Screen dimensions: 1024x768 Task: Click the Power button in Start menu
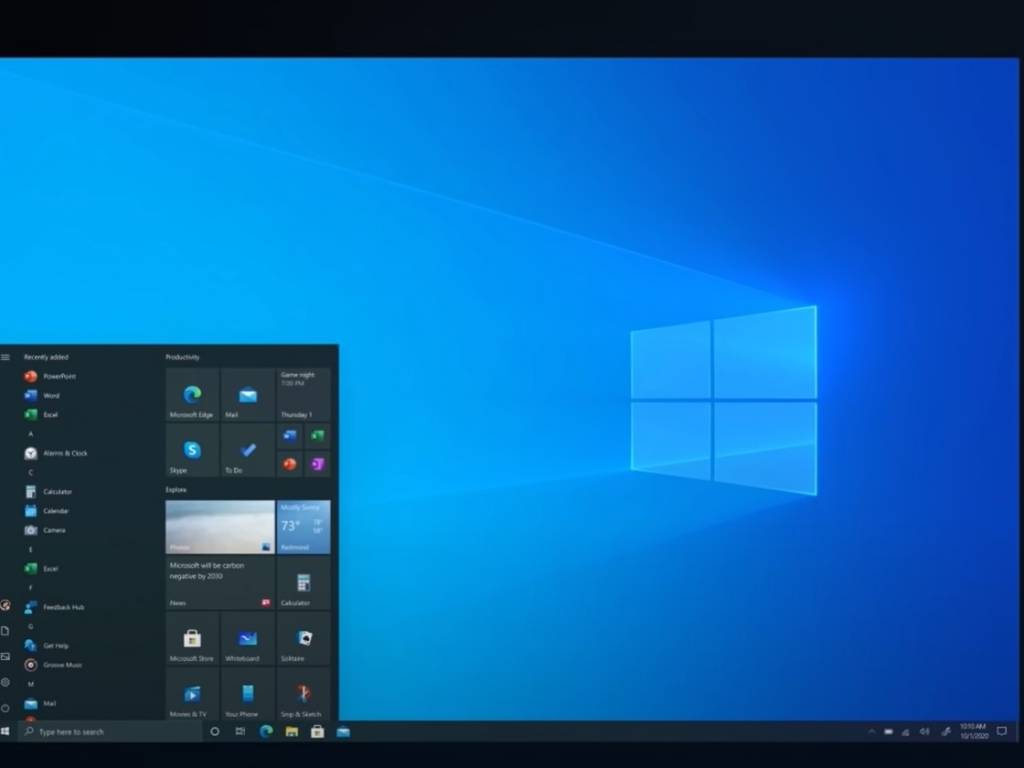(5, 708)
